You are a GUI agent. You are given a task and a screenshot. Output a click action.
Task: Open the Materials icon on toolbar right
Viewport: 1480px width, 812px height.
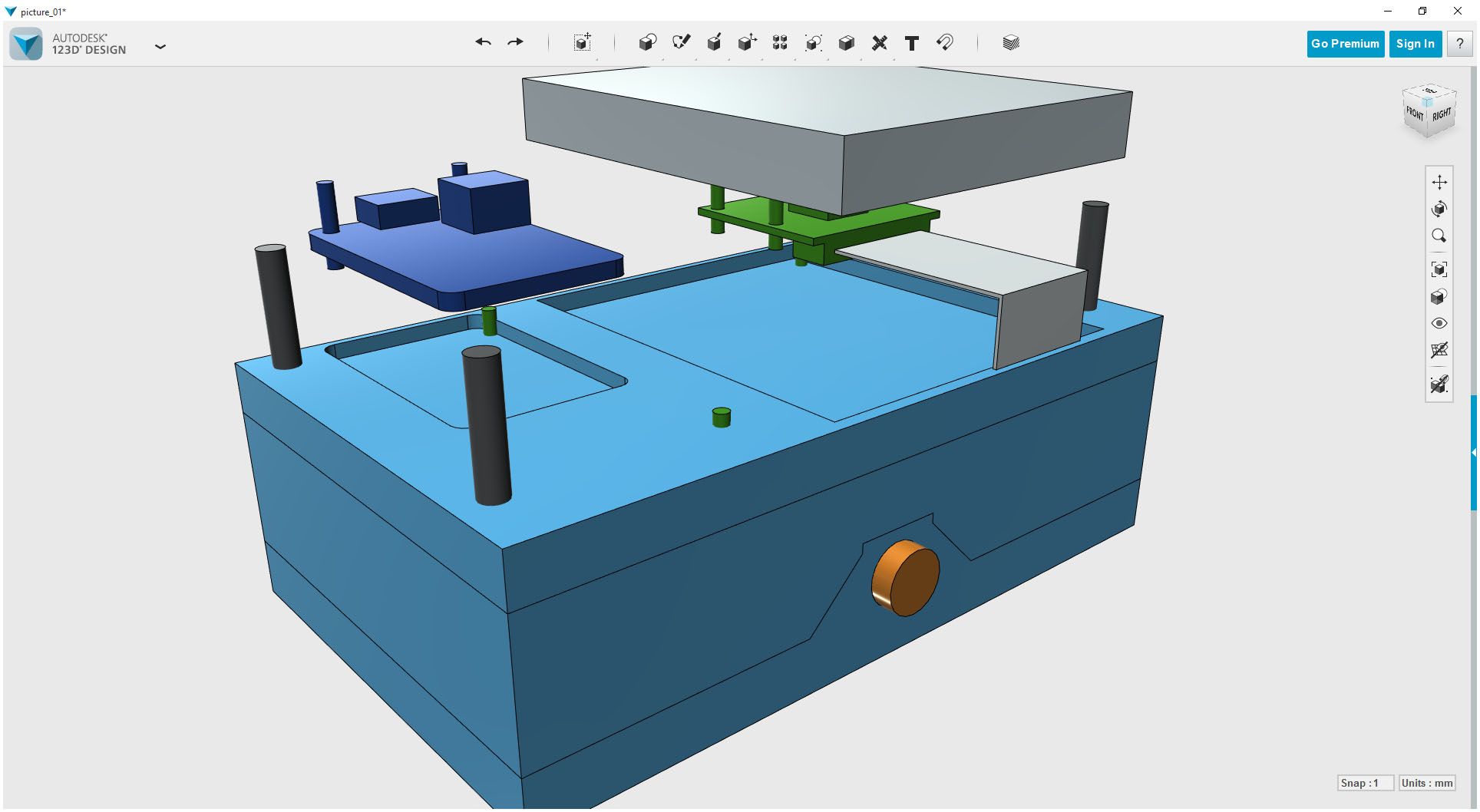tap(1011, 43)
